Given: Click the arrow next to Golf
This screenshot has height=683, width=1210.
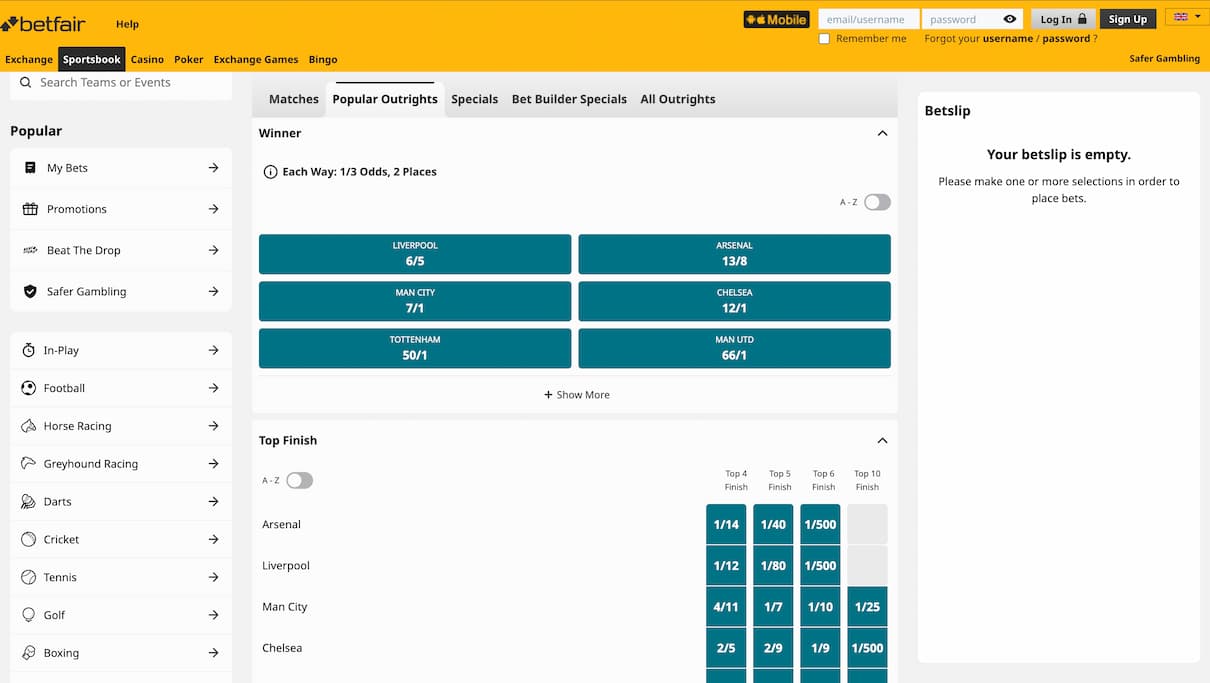Looking at the screenshot, I should pyautogui.click(x=213, y=615).
